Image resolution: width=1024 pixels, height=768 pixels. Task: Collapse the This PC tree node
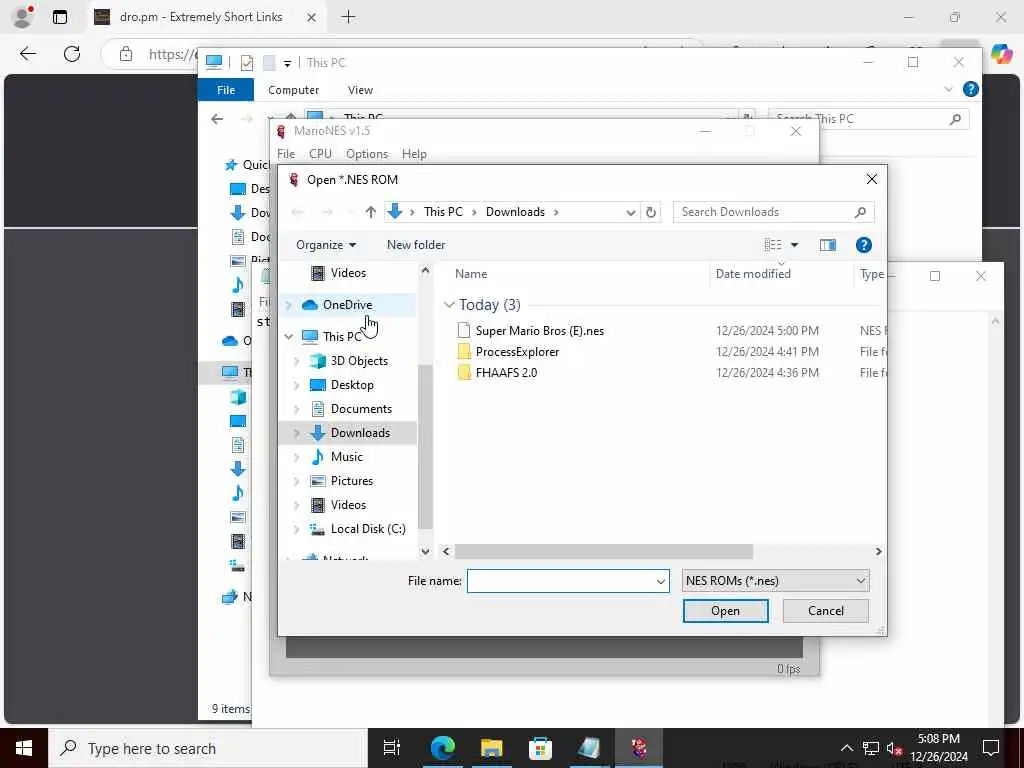click(x=289, y=336)
